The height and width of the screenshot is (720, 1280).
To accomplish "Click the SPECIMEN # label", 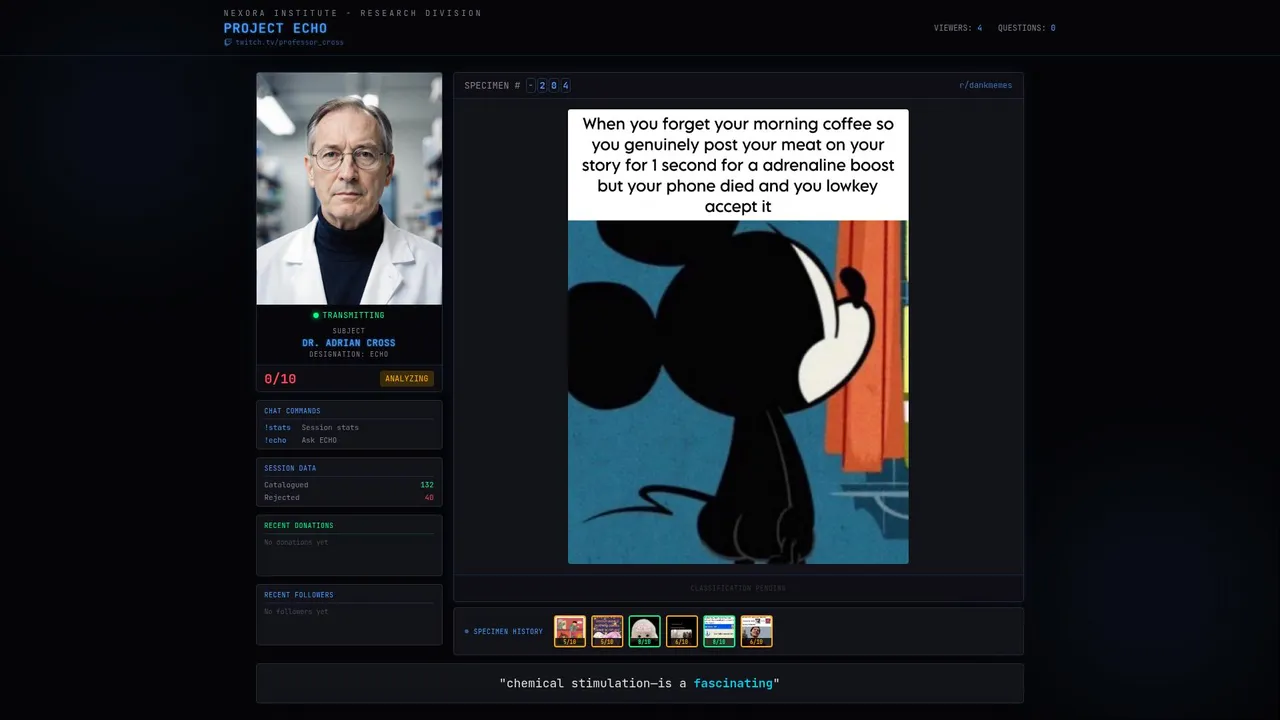I will pos(492,86).
